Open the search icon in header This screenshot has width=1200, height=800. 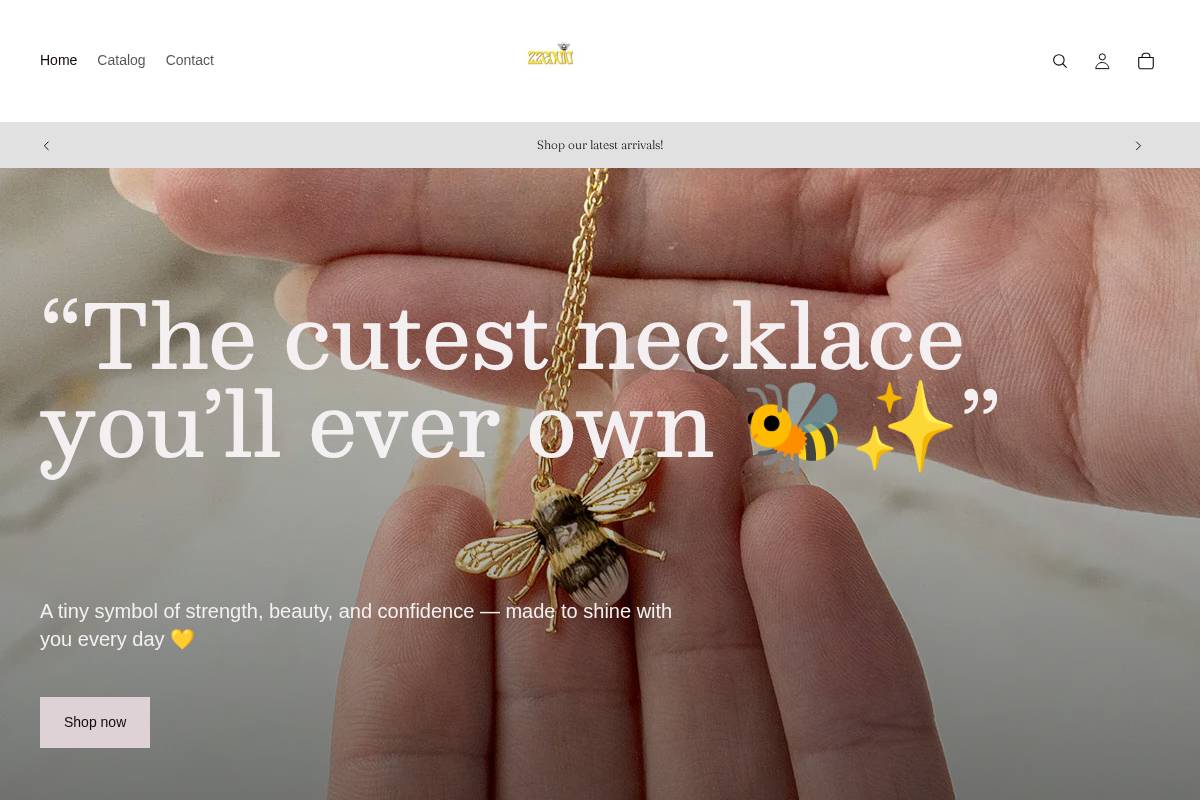click(x=1060, y=61)
